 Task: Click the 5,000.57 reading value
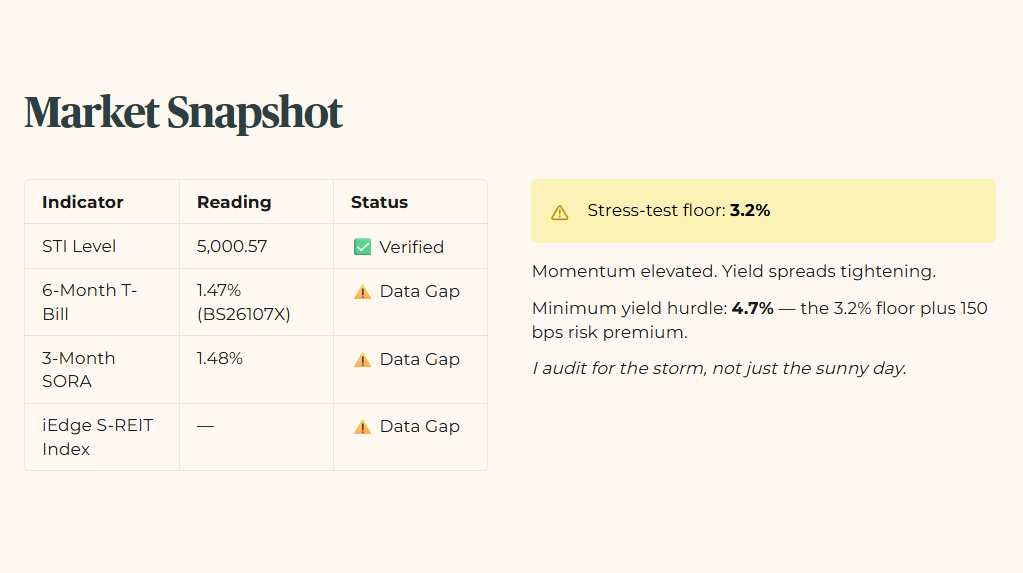click(x=232, y=247)
